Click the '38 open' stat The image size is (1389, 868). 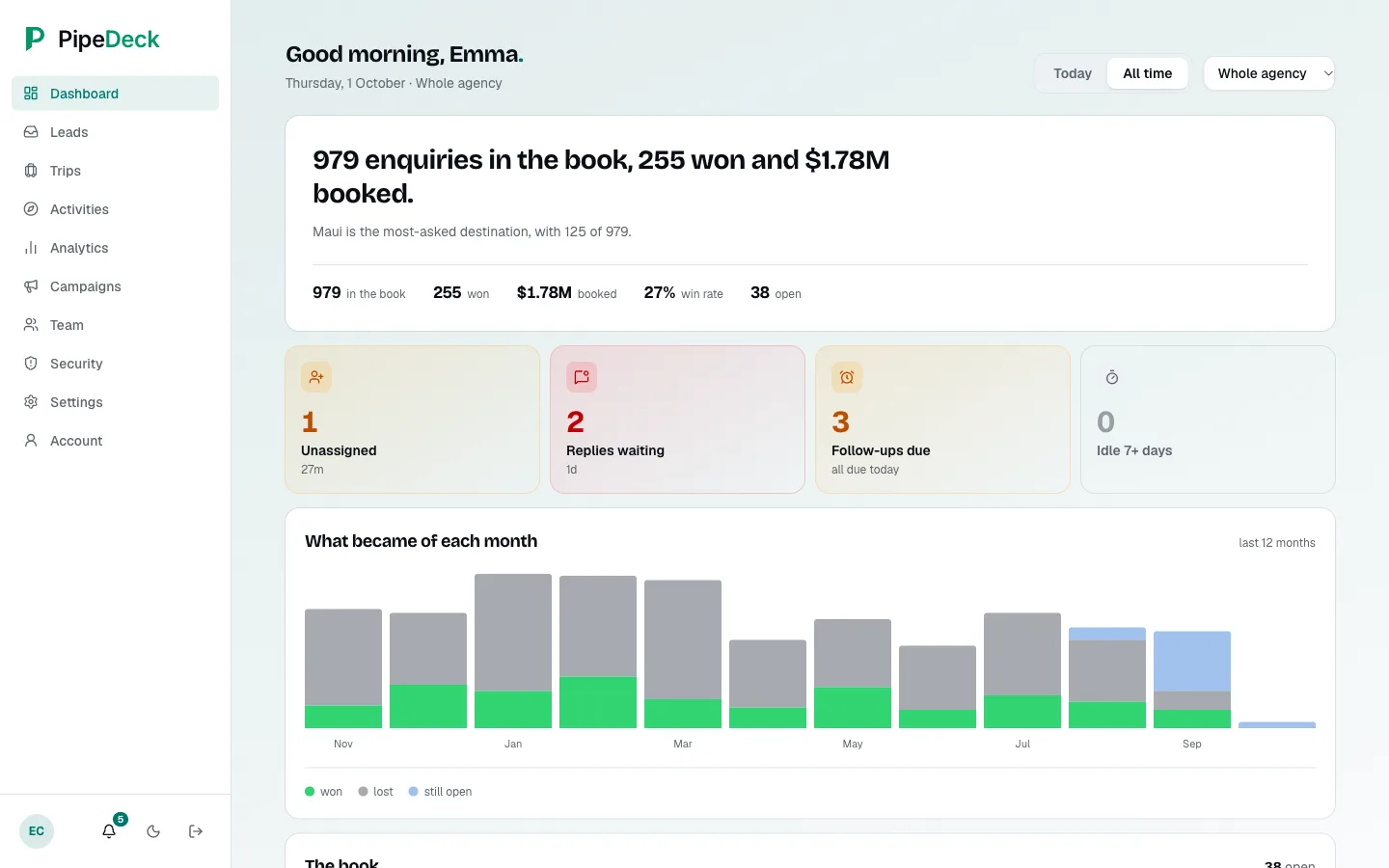click(x=776, y=293)
